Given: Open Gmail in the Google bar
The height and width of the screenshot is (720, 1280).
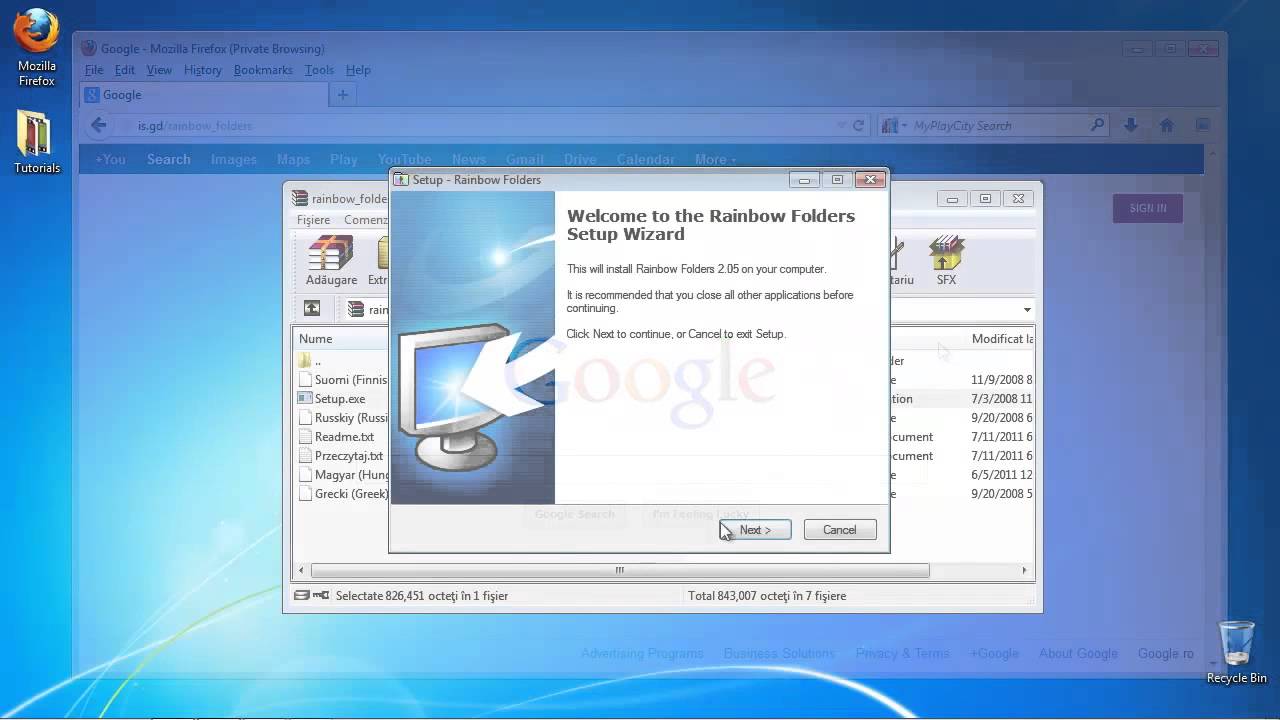Looking at the screenshot, I should click(524, 160).
